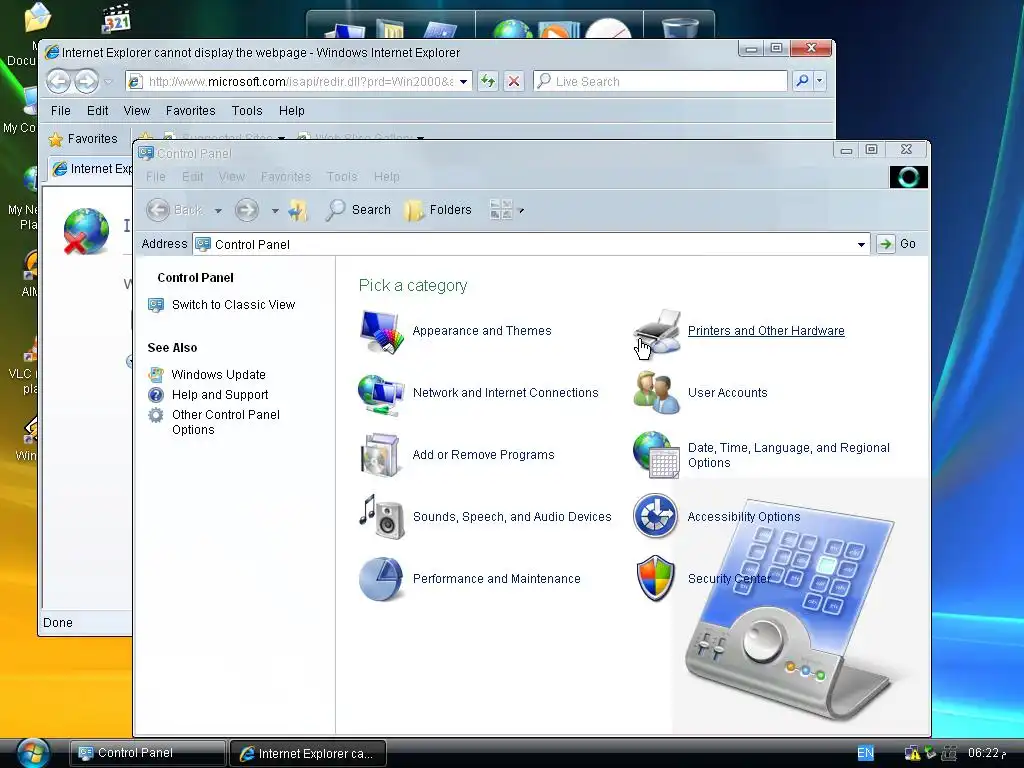The width and height of the screenshot is (1024, 768).
Task: Open Sounds, Speech, and Audio Devices icon
Action: click(x=381, y=517)
